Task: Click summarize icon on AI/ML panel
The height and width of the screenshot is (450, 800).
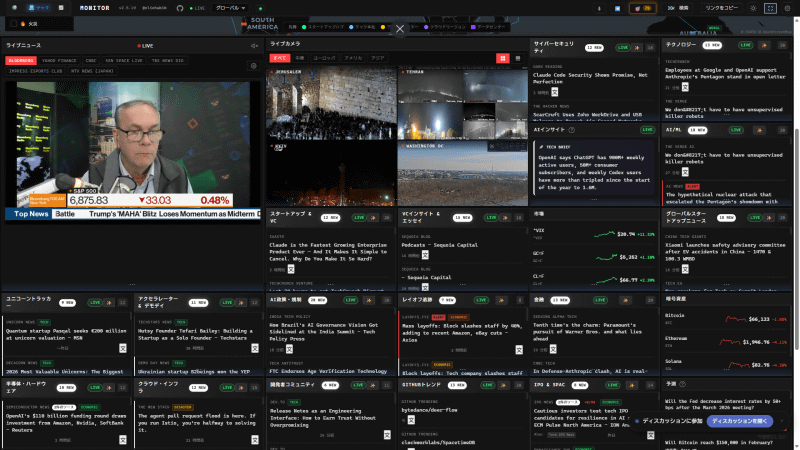Action: point(759,130)
